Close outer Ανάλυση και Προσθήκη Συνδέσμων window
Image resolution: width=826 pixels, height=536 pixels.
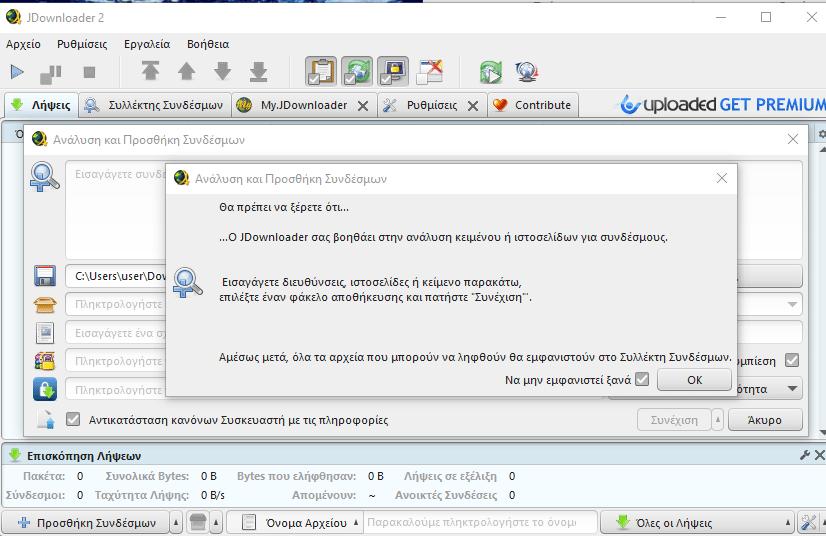pos(793,139)
